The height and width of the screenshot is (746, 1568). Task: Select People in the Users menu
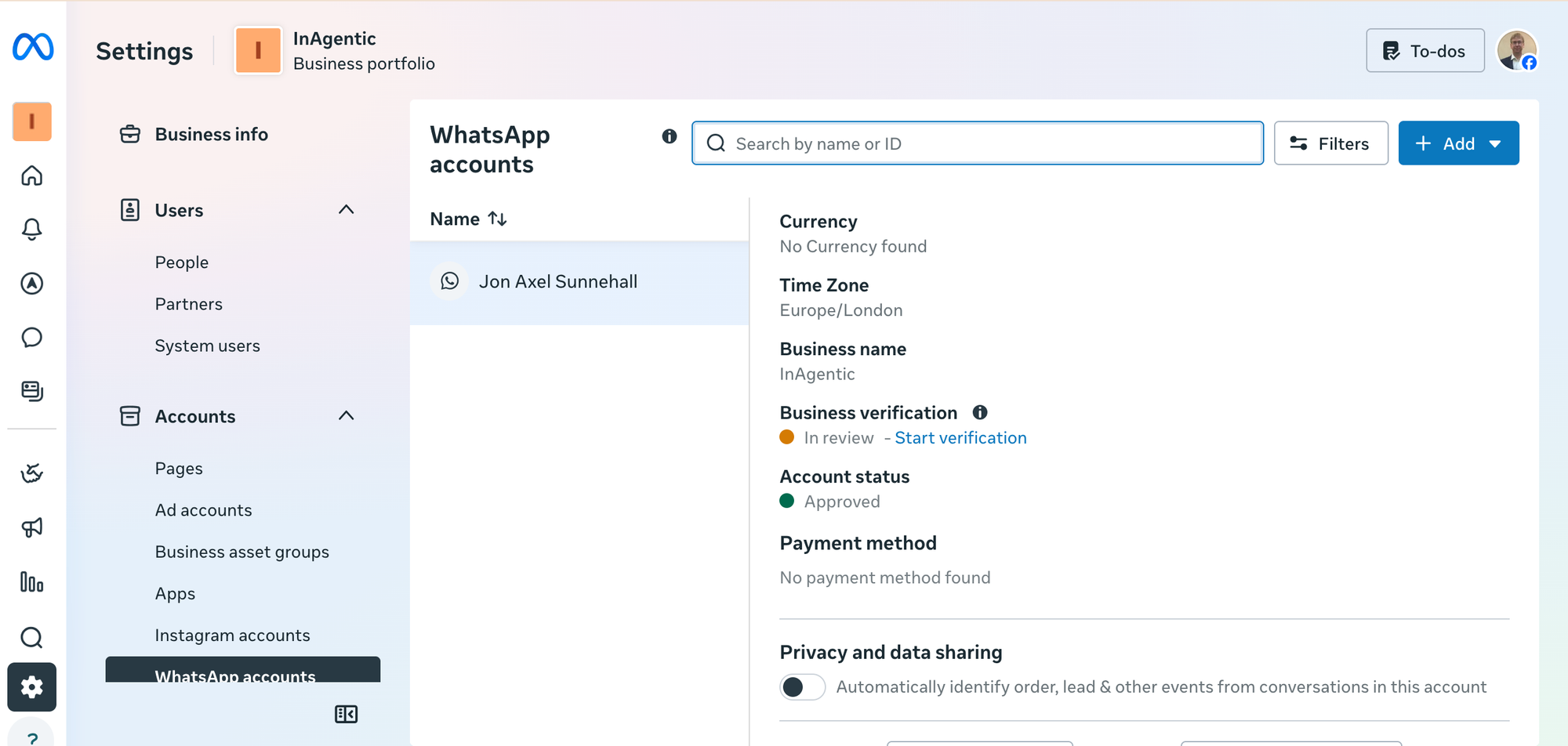tap(182, 263)
